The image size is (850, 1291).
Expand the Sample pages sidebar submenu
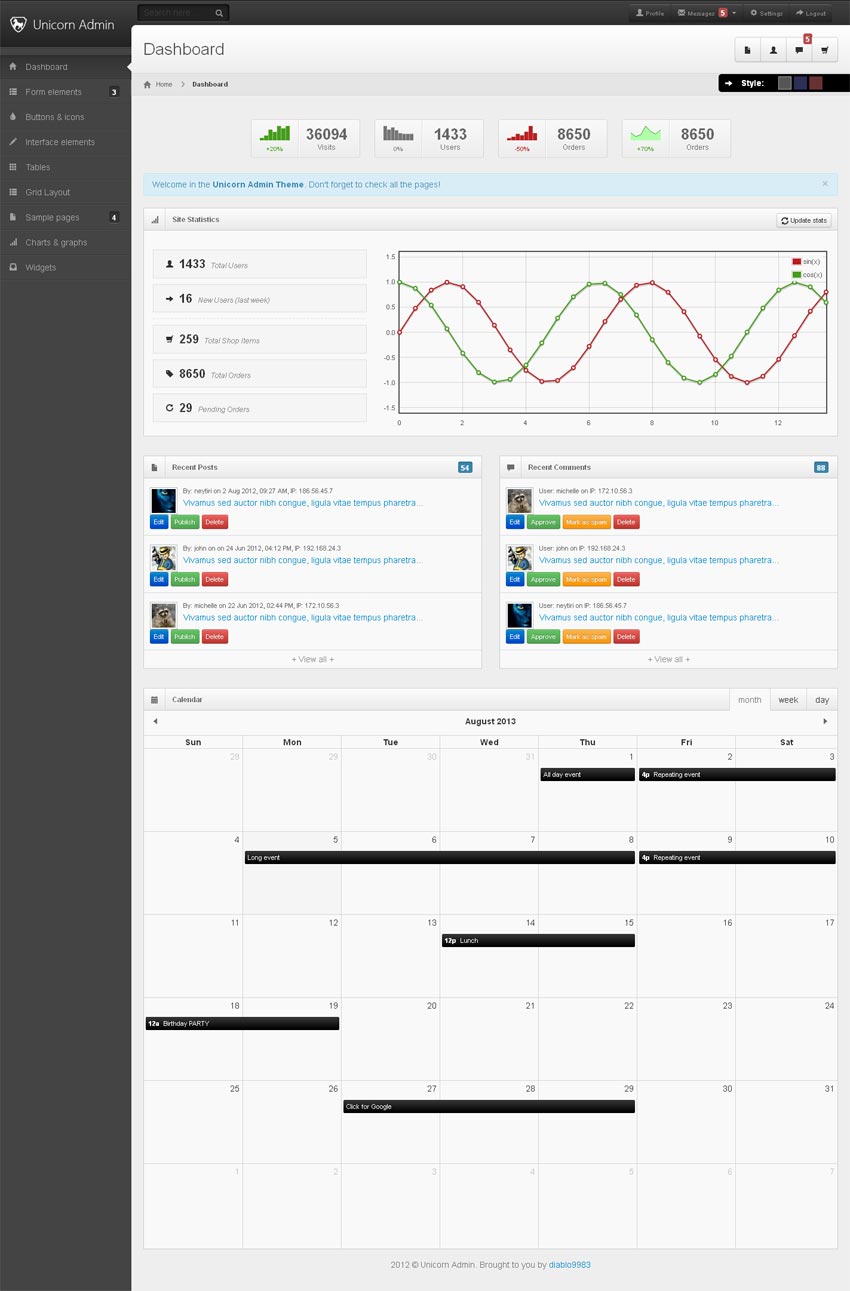point(65,217)
